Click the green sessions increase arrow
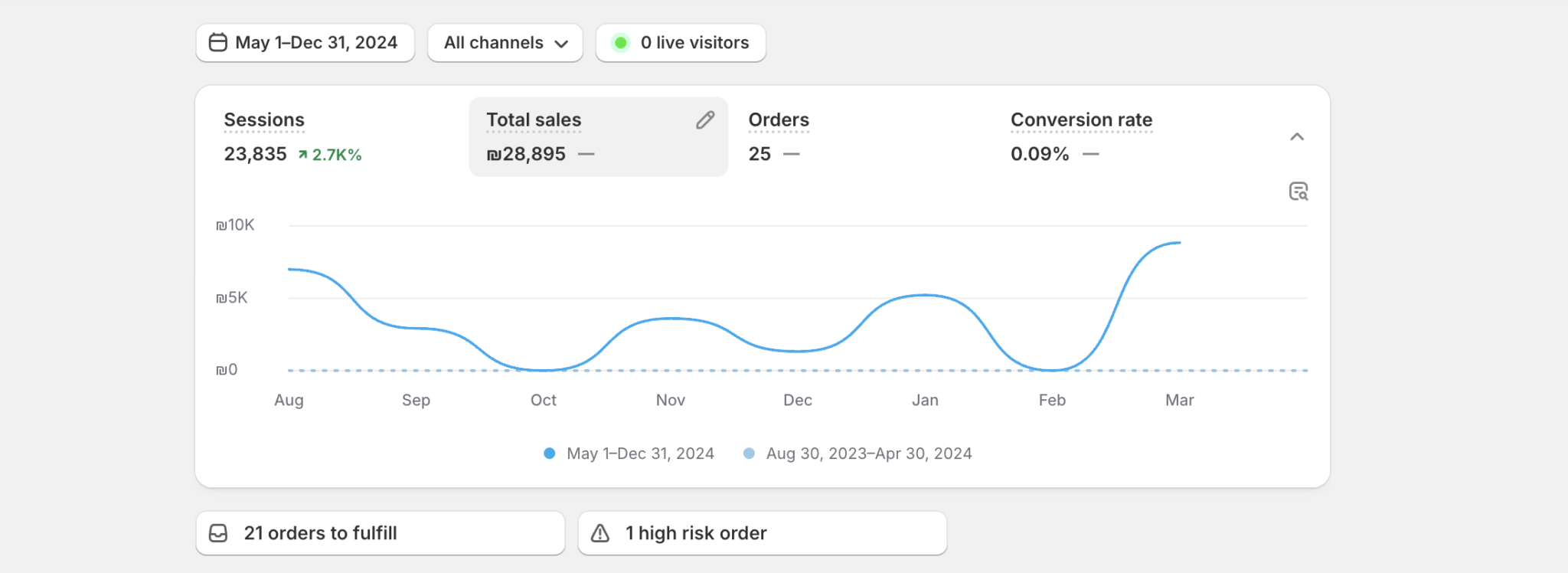Screen dimensions: 1568x573 tap(303, 155)
